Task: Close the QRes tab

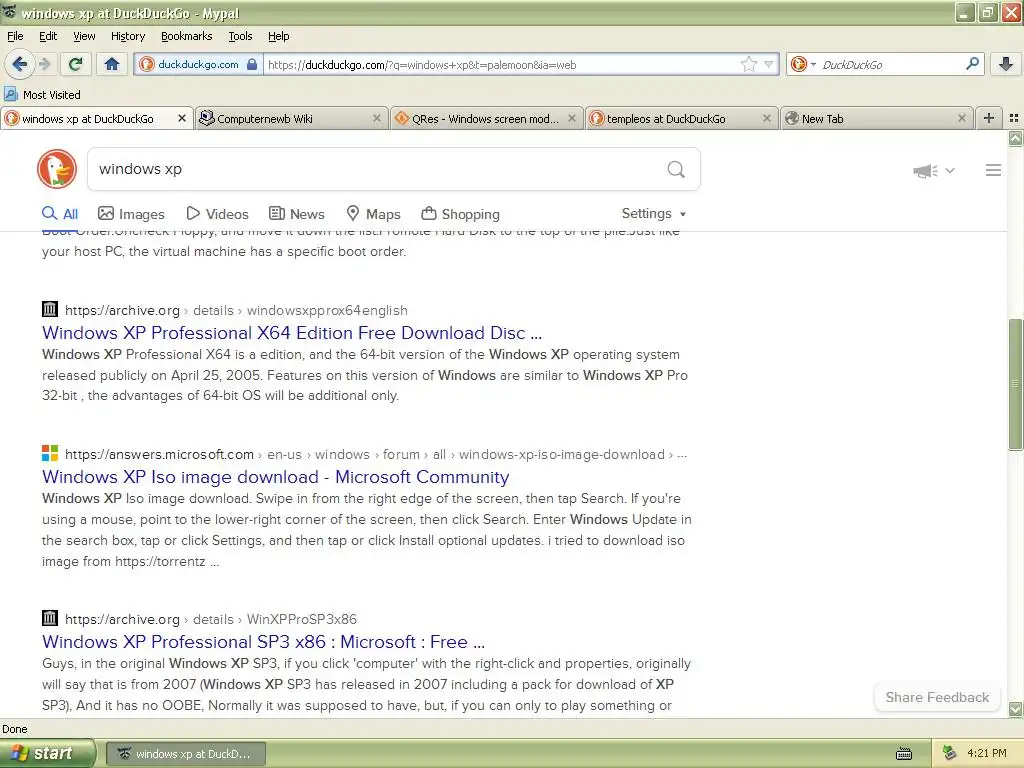Action: coord(572,118)
